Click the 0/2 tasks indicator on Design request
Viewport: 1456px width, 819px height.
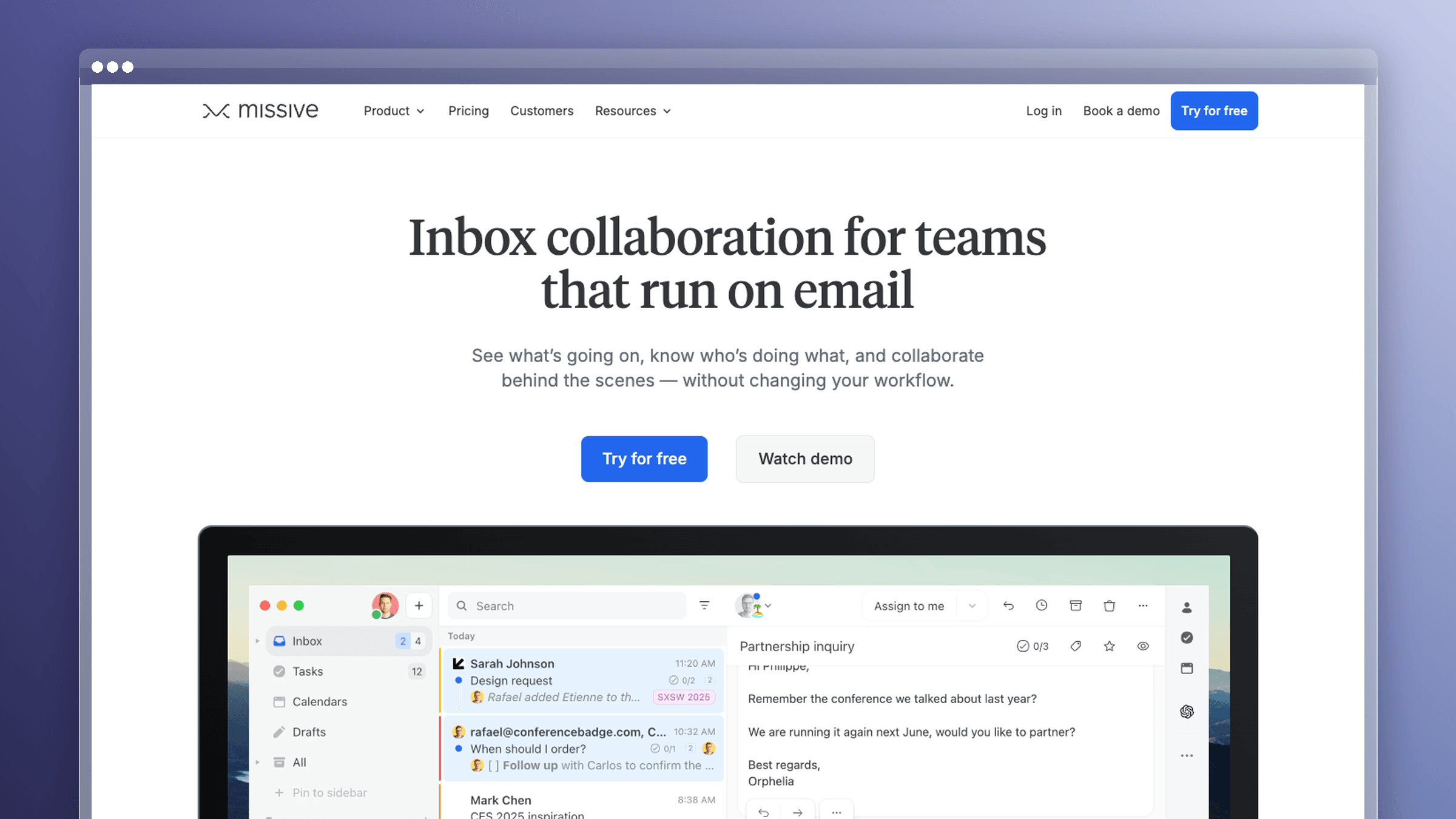(682, 680)
